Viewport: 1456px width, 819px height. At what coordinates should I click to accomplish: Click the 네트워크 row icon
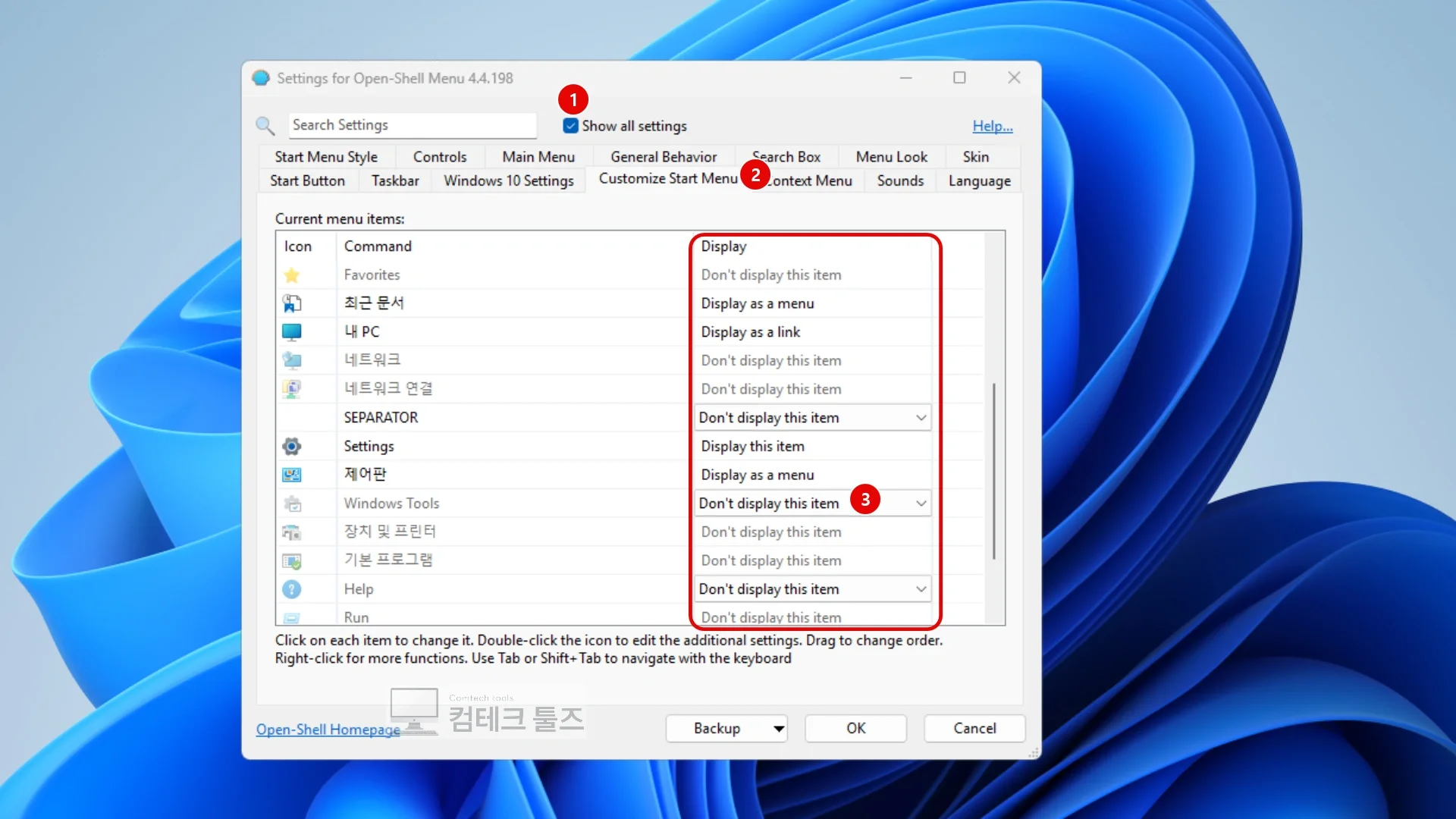291,360
